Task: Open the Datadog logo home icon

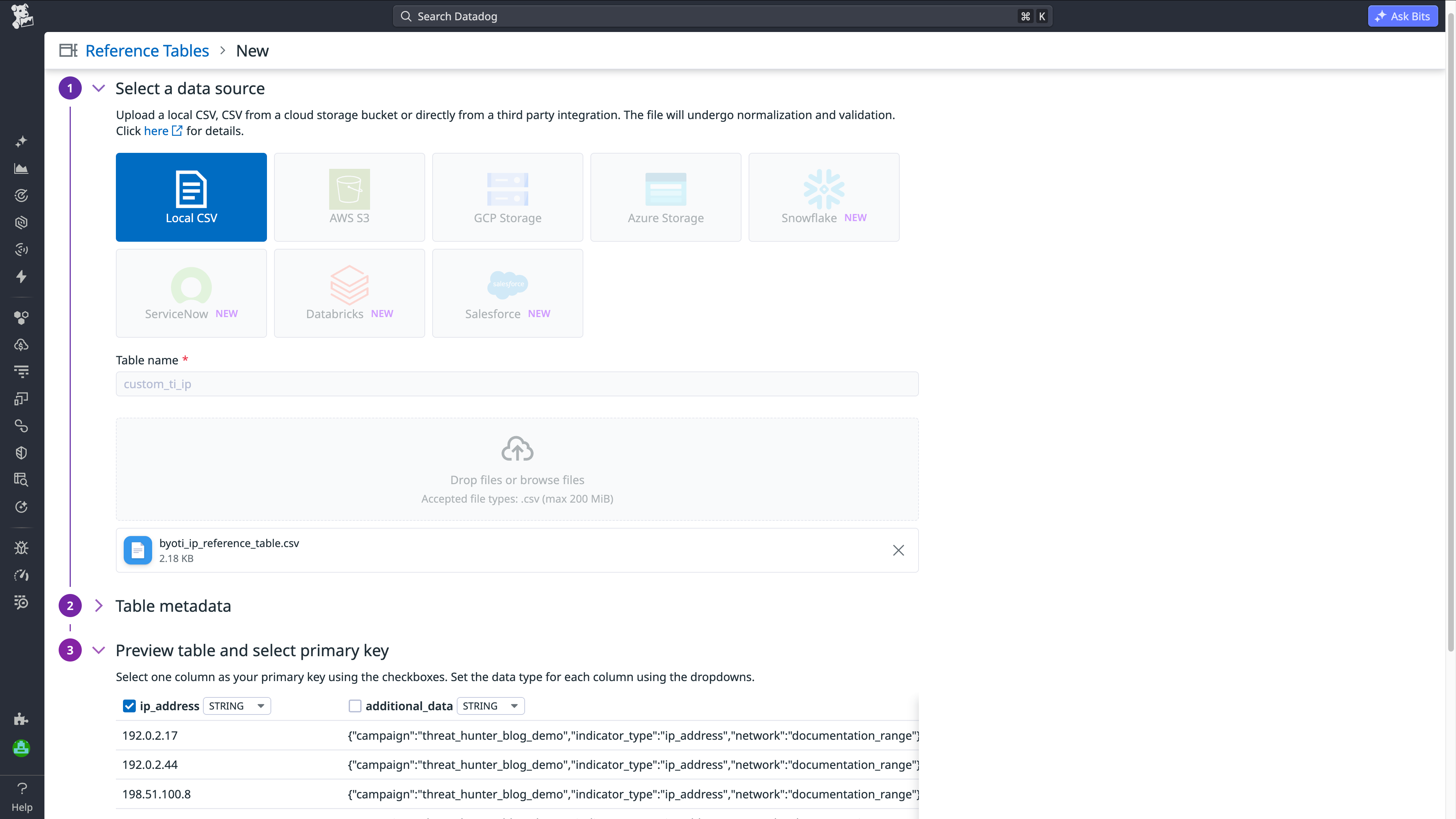Action: [x=22, y=16]
